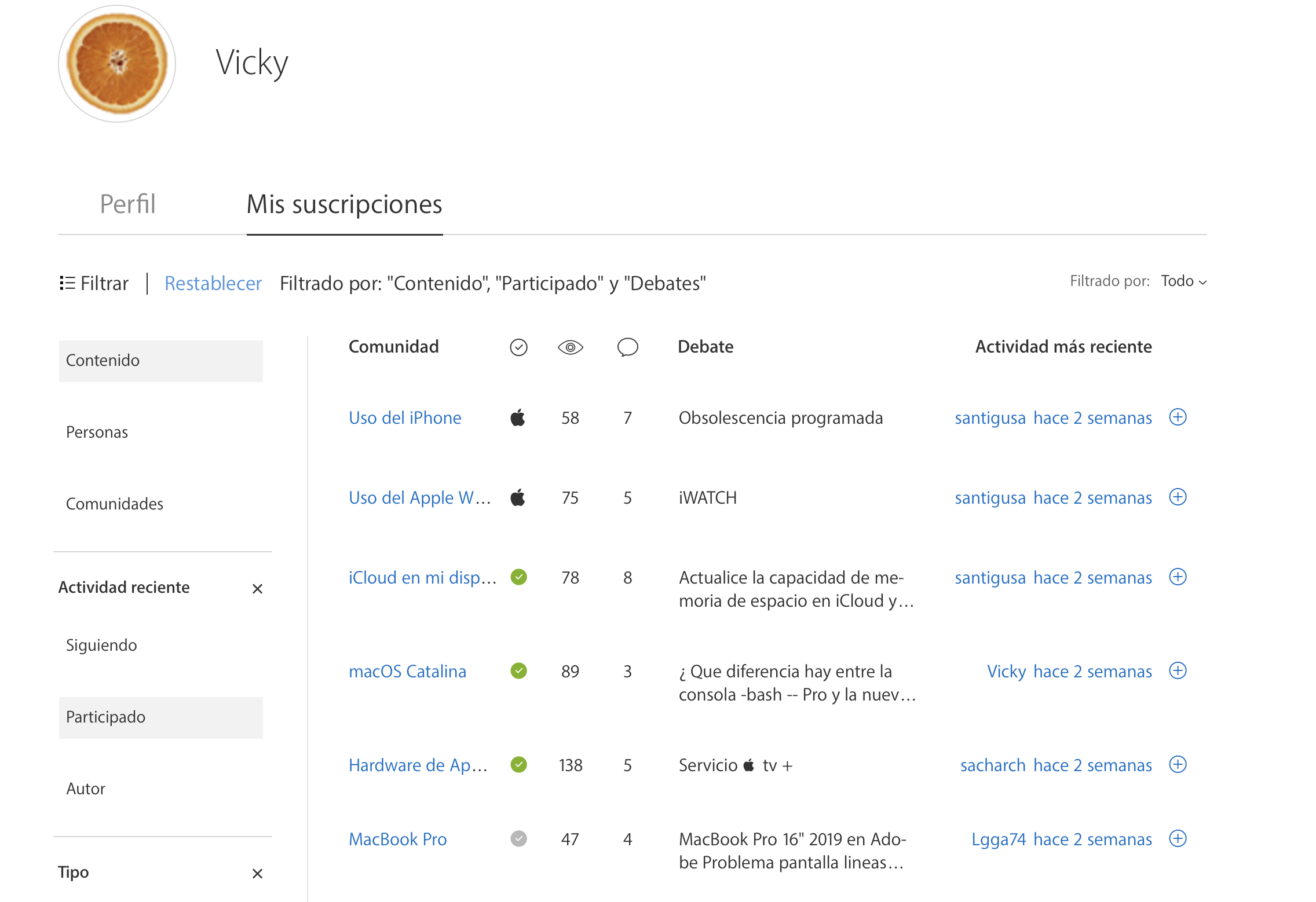The height and width of the screenshot is (902, 1316).
Task: Click the Restablecer link
Action: click(213, 284)
